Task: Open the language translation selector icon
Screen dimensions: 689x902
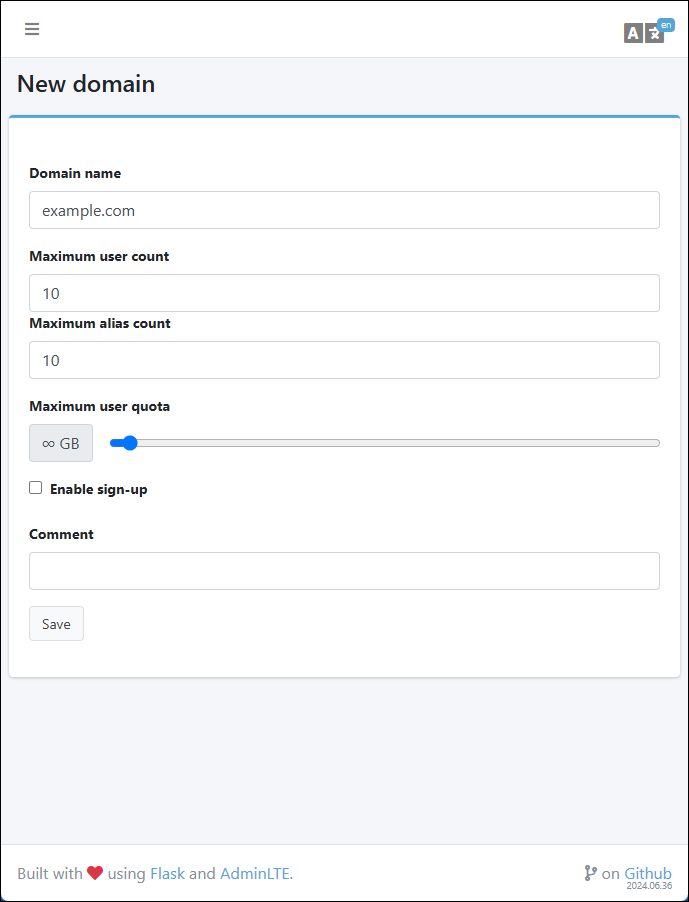Action: coord(643,33)
